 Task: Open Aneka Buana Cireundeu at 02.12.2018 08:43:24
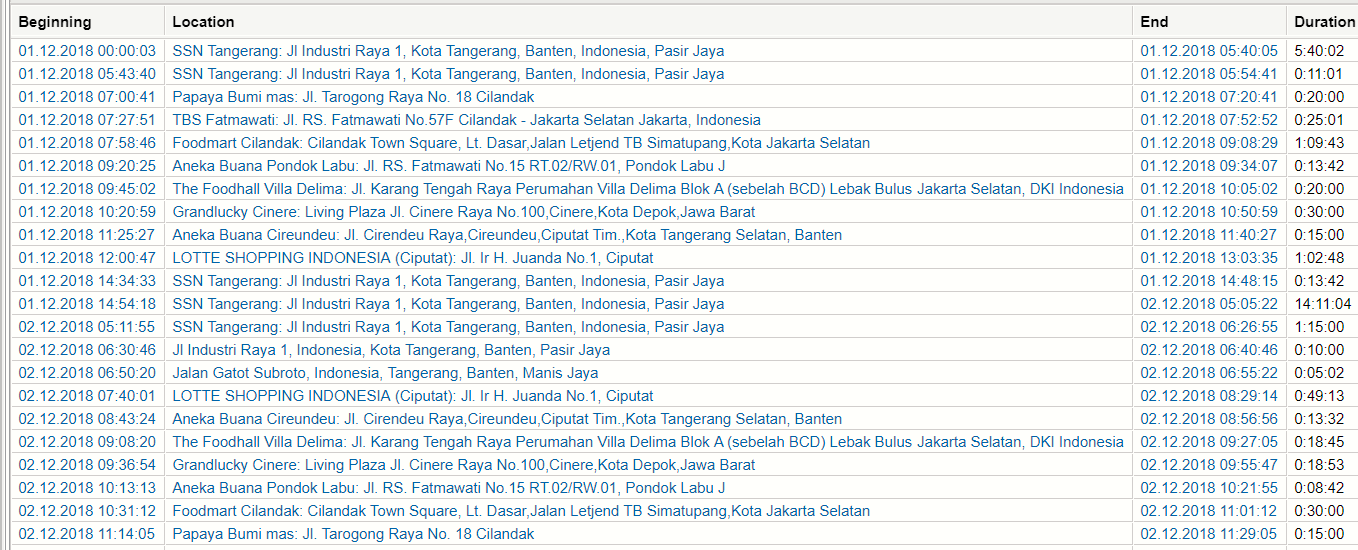point(507,419)
